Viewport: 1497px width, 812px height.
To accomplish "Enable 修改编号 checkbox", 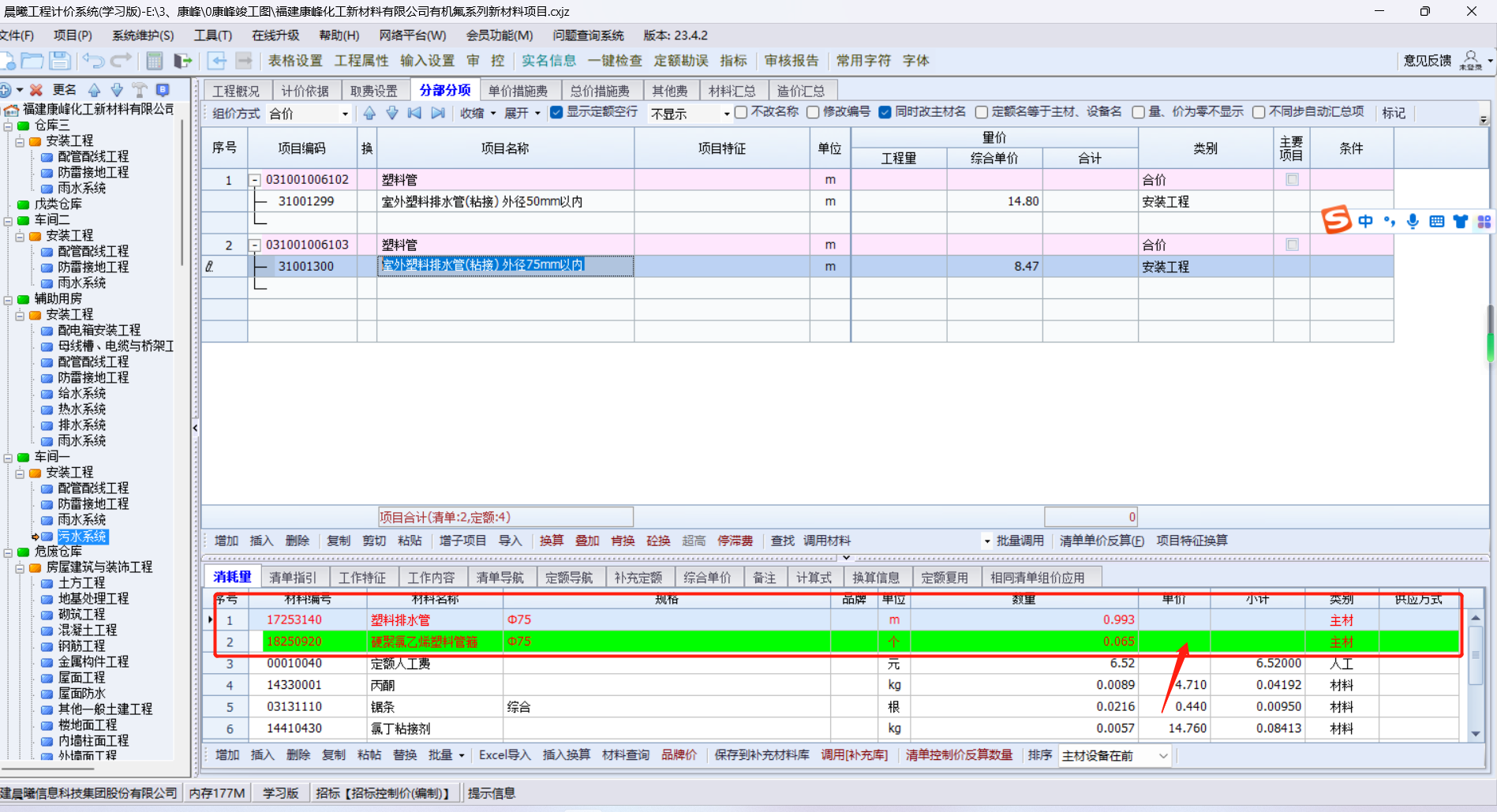I will coord(813,112).
